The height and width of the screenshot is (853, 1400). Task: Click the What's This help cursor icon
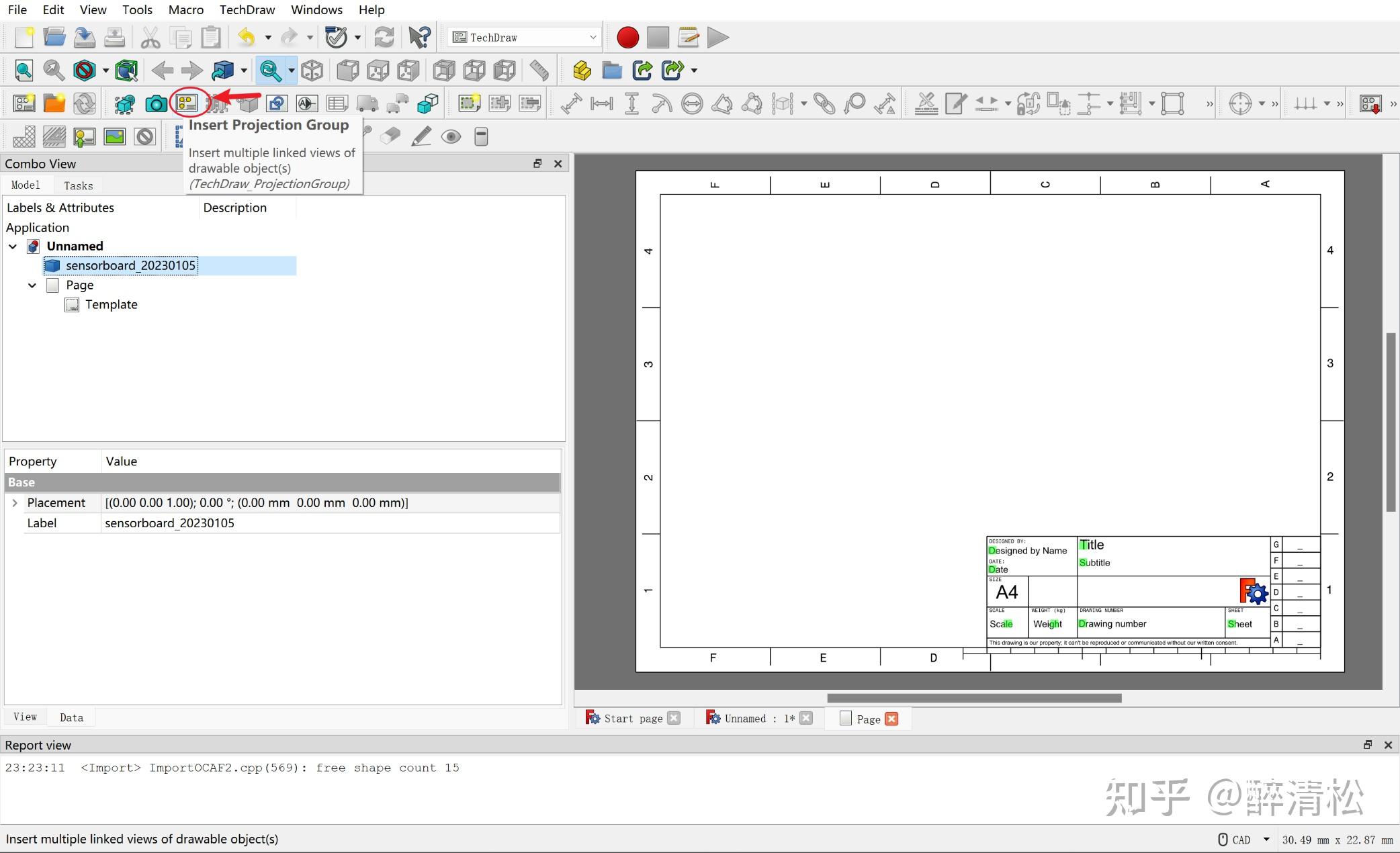(x=419, y=38)
